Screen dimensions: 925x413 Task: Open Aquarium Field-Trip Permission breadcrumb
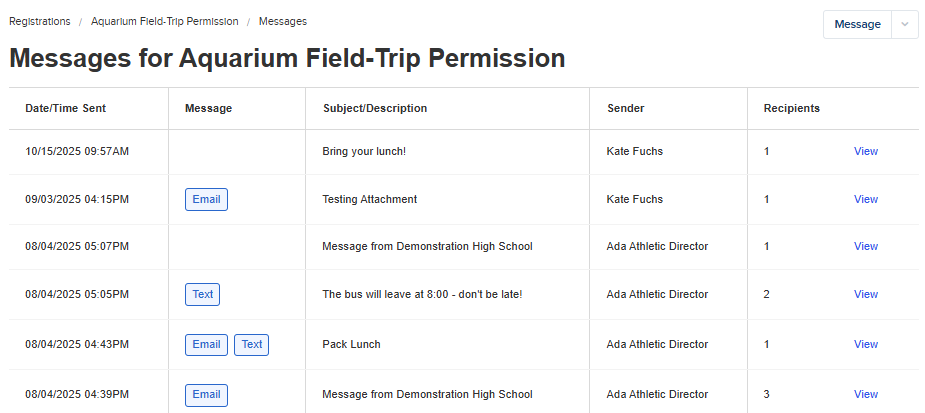point(165,22)
